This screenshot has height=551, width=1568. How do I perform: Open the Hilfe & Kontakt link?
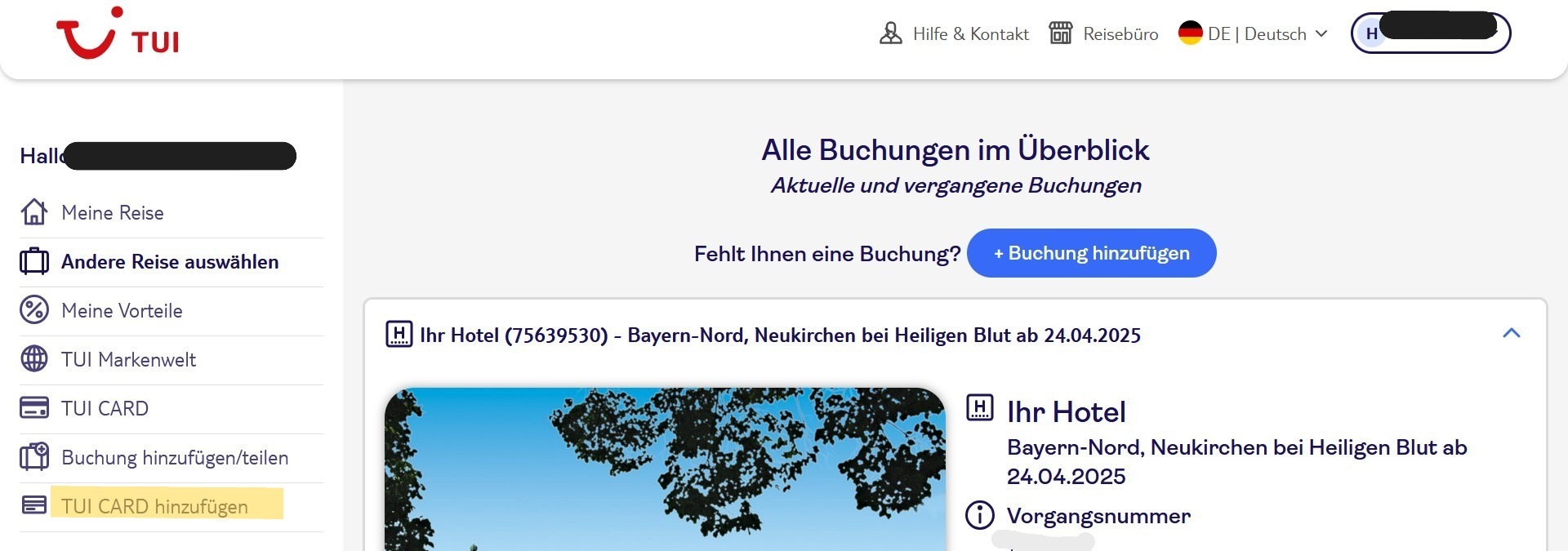pyautogui.click(x=970, y=34)
